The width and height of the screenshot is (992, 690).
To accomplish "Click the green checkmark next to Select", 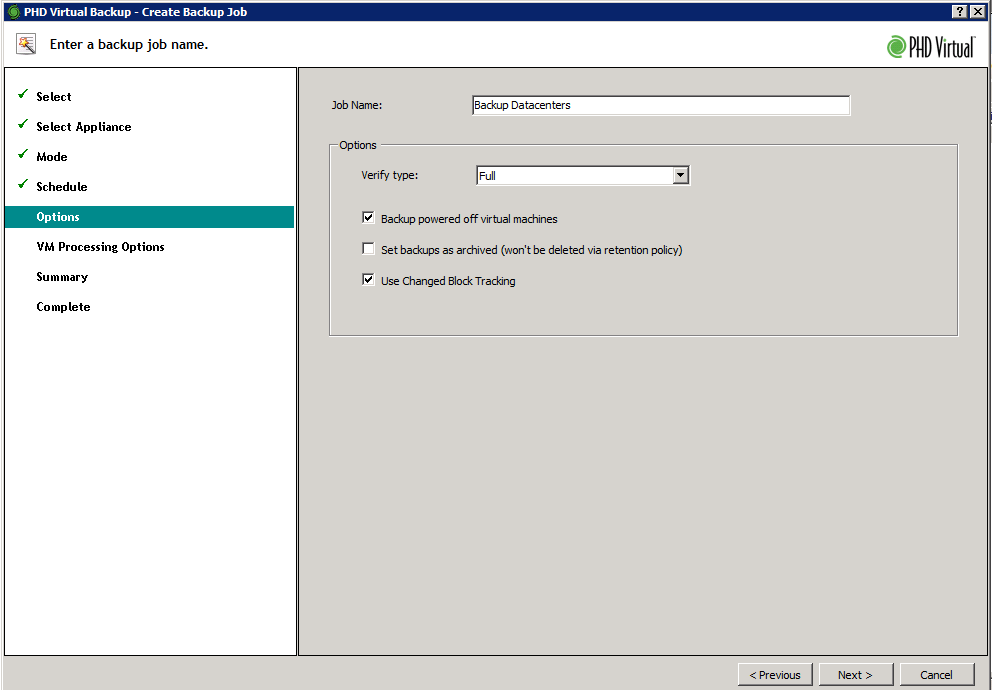I will pos(23,94).
